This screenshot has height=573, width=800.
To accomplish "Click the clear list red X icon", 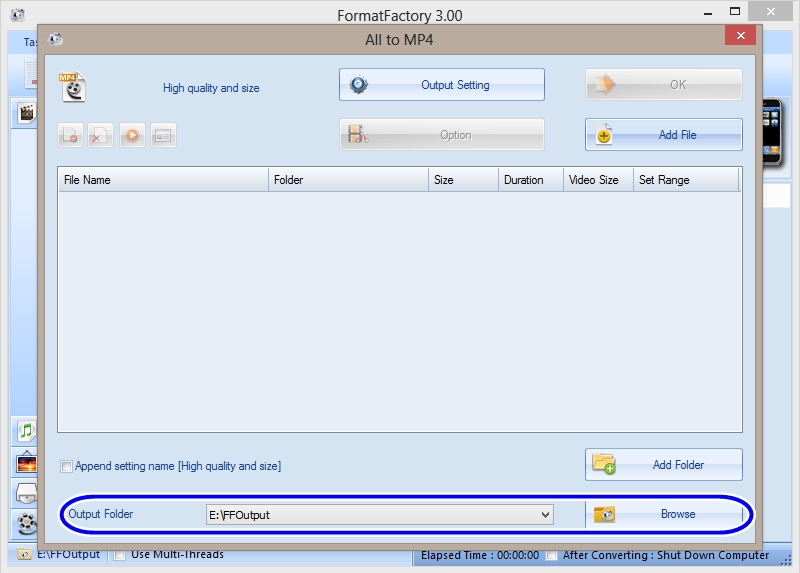I will pos(100,135).
